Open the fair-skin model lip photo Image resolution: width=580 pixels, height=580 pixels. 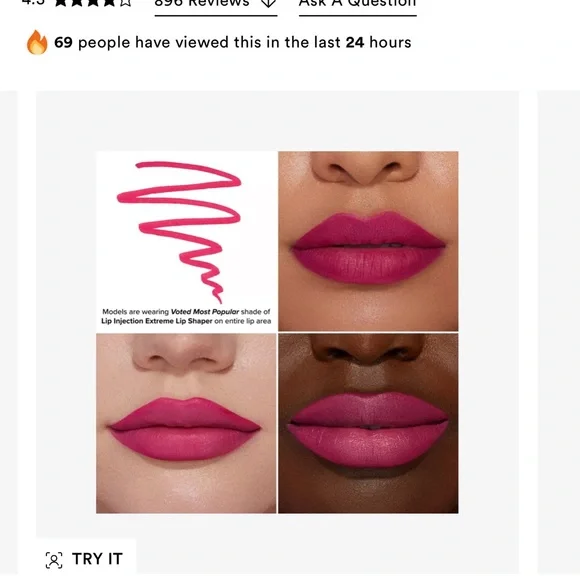186,423
